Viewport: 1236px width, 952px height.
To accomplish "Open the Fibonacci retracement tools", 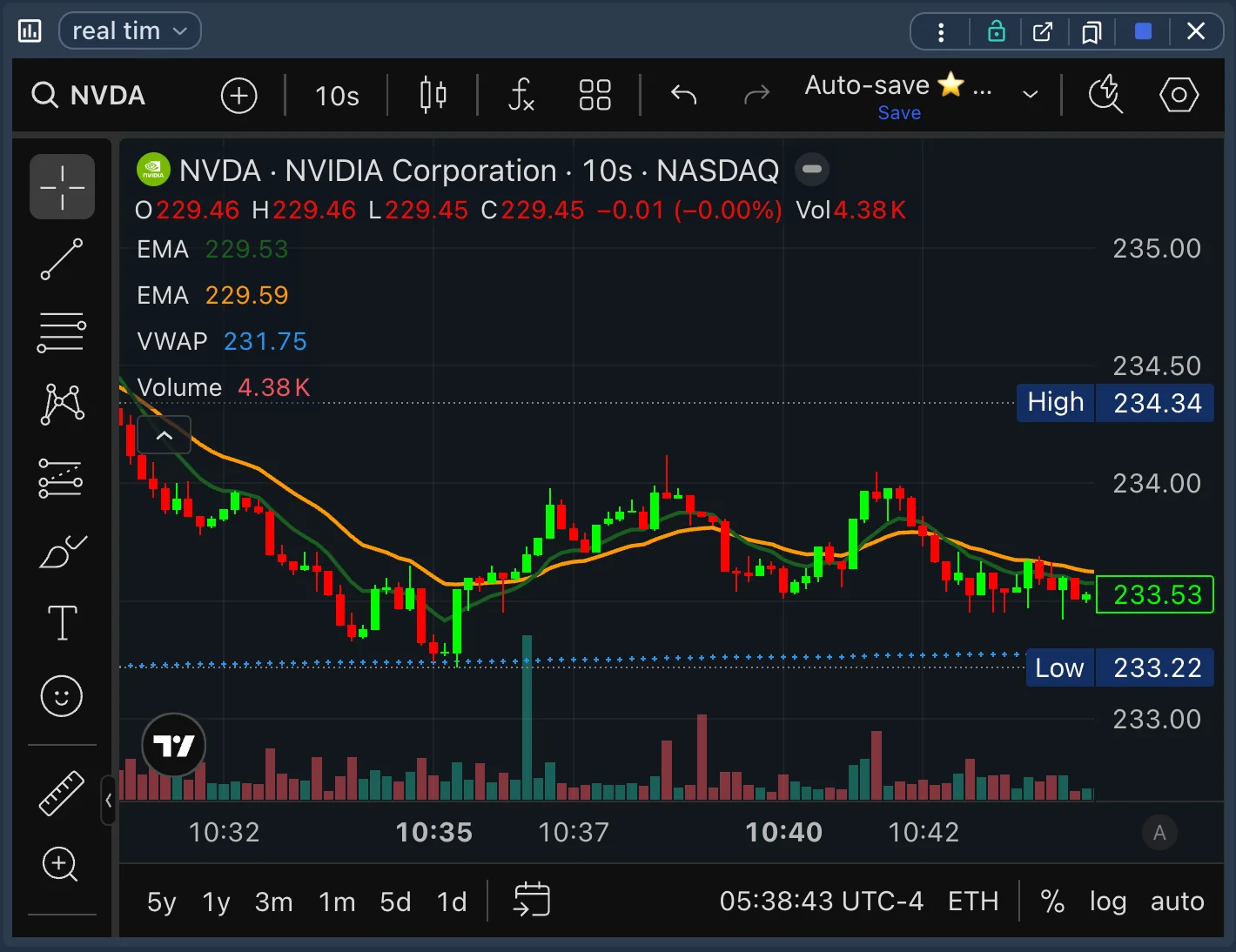I will [x=62, y=332].
